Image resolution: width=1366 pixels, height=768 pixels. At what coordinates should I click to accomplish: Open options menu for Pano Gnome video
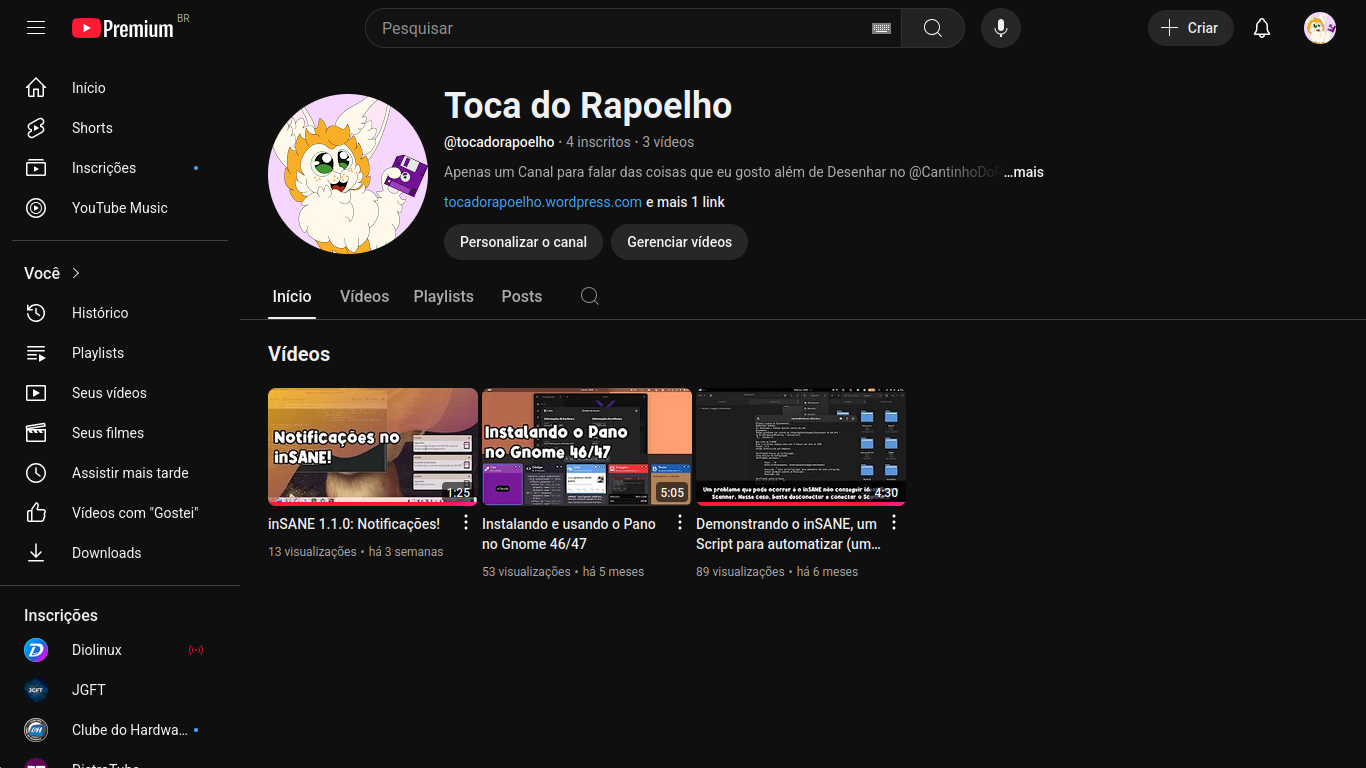[x=680, y=523]
